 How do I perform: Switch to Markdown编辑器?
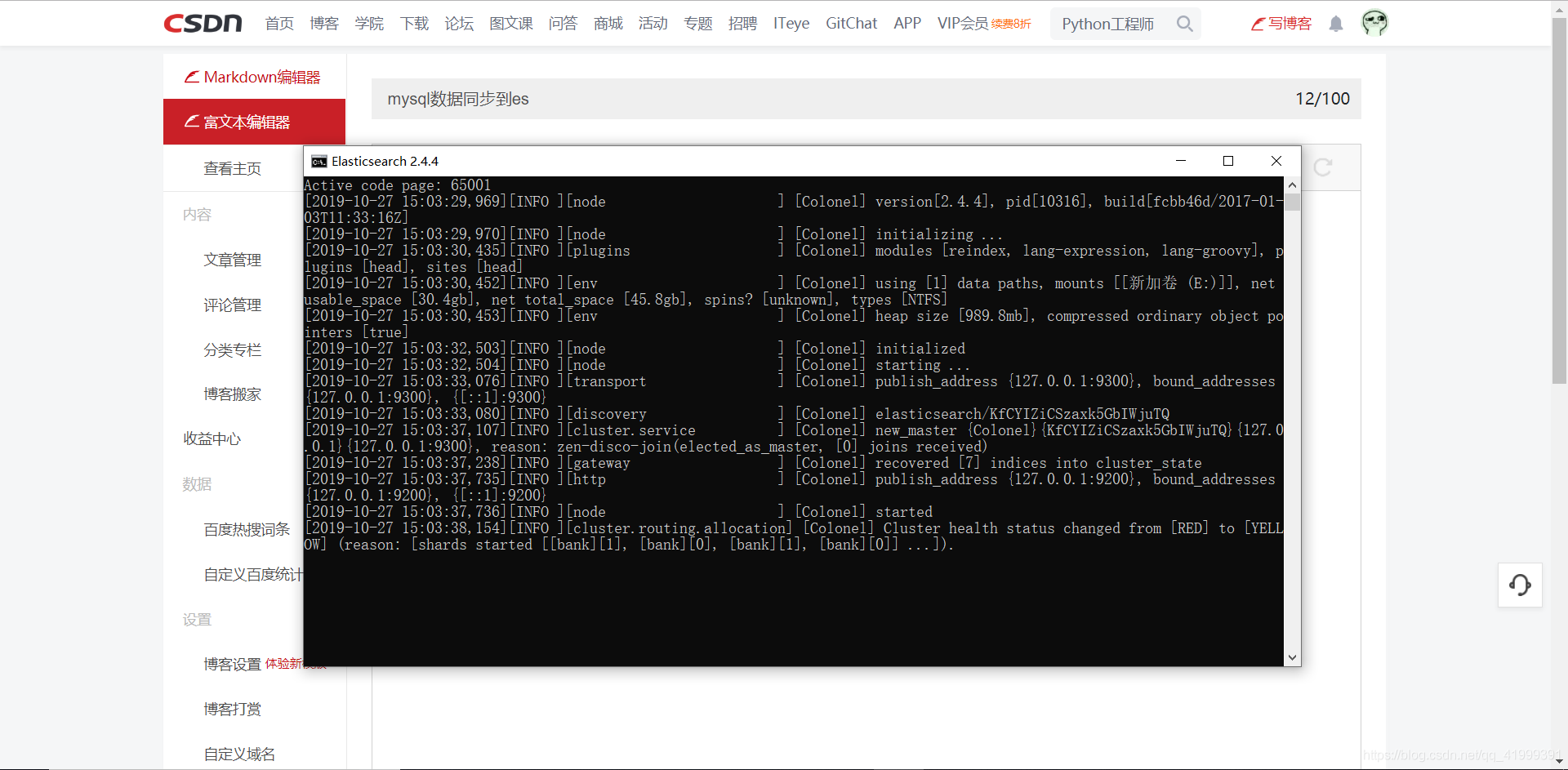(254, 77)
